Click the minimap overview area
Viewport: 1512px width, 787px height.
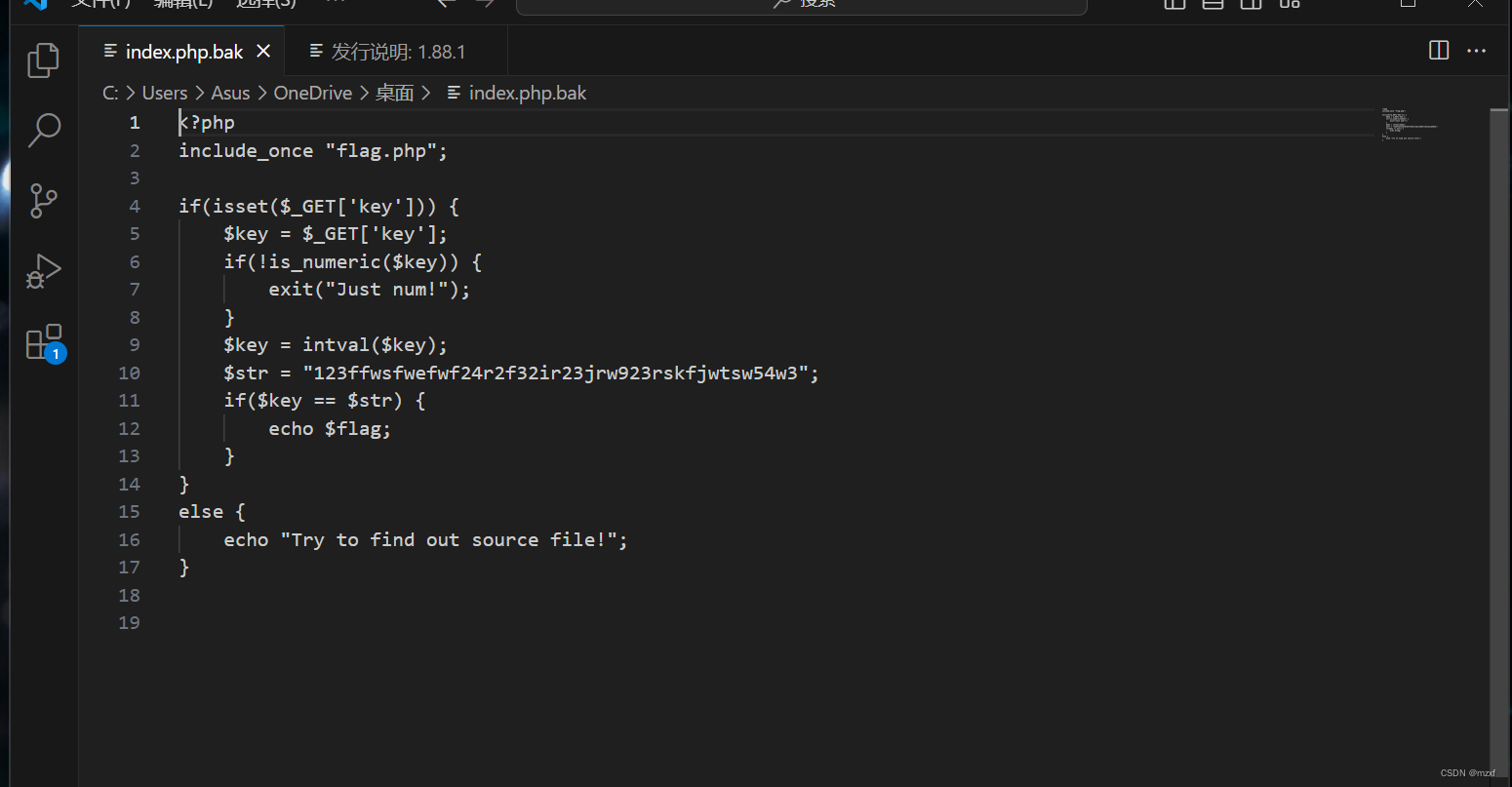1408,125
